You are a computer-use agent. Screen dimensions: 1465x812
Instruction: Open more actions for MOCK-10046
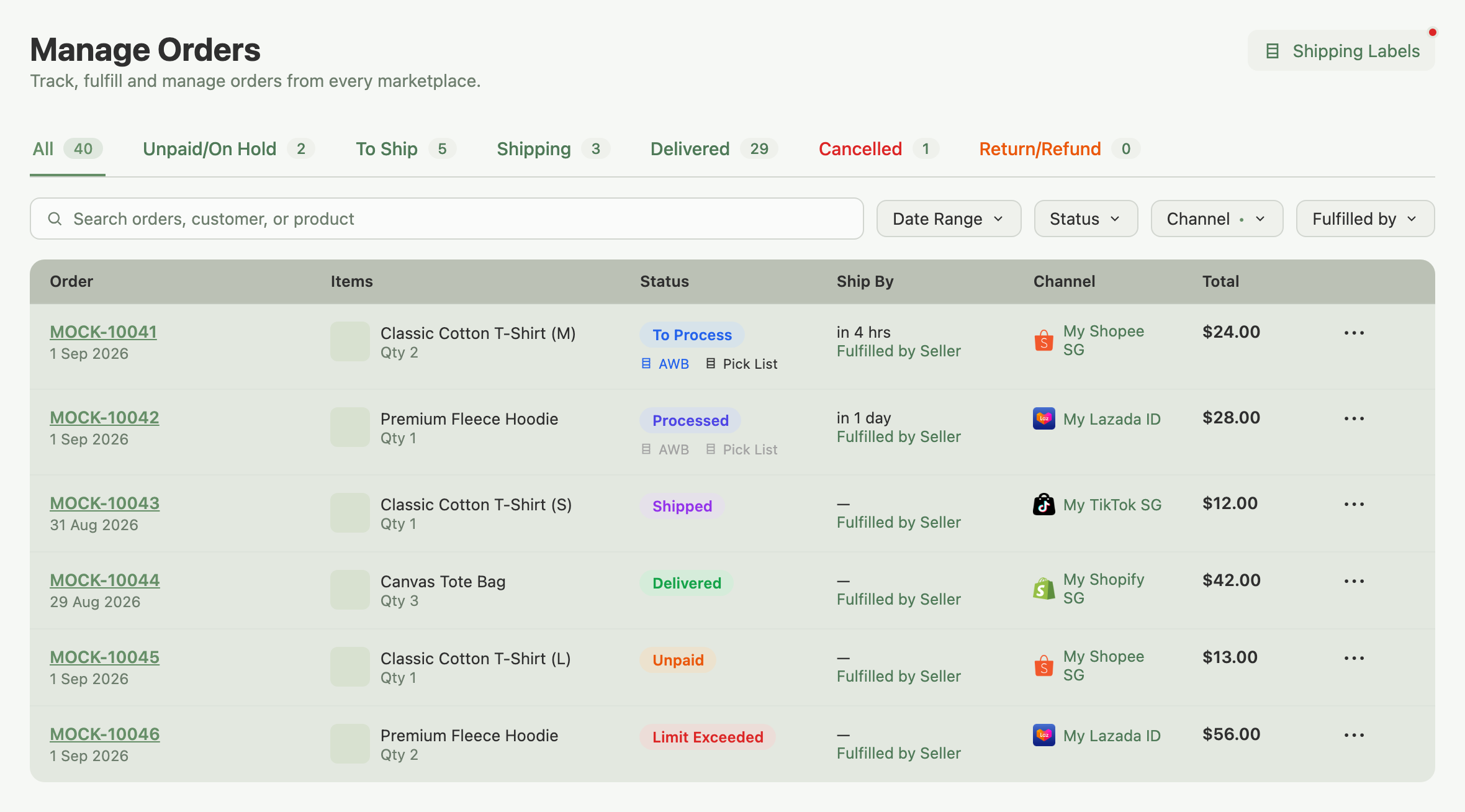pos(1354,735)
